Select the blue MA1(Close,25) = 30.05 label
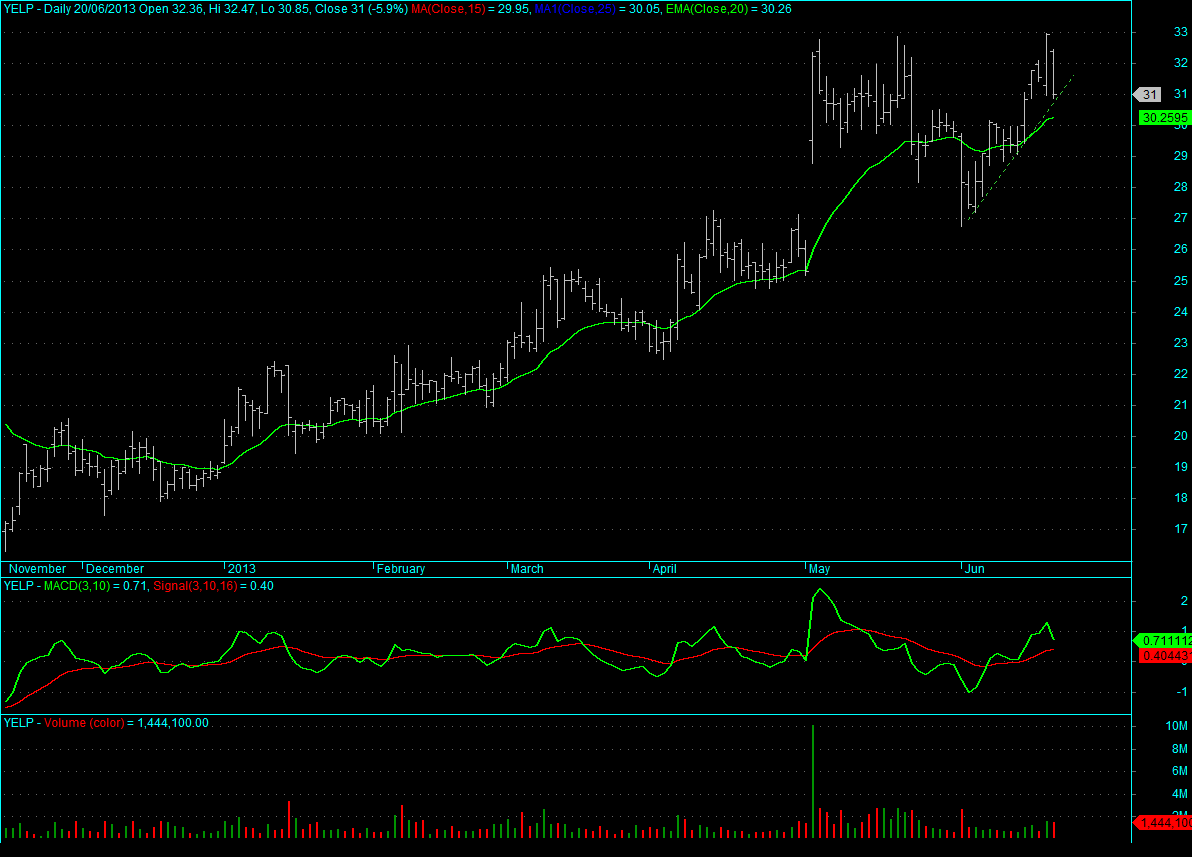This screenshot has width=1192, height=857. point(598,9)
